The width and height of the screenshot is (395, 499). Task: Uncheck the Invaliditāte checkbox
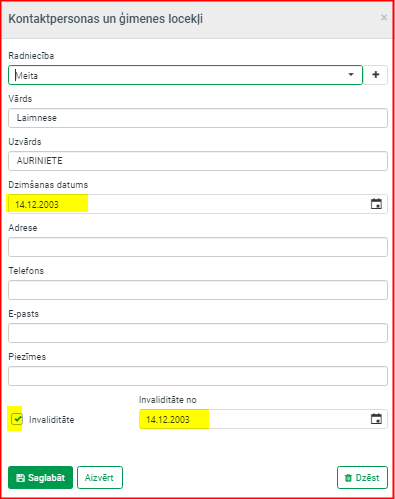17,419
